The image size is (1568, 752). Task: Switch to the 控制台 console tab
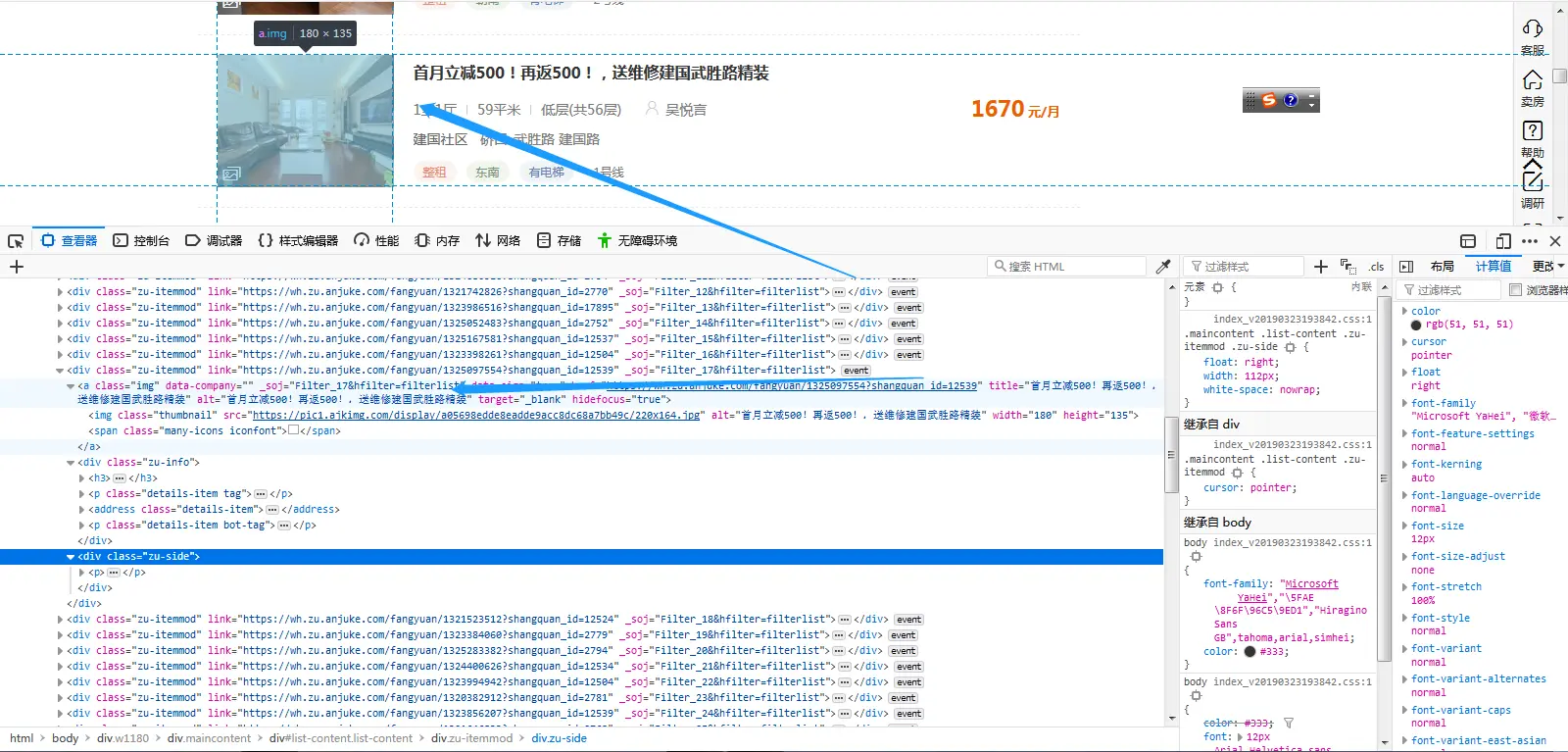141,240
